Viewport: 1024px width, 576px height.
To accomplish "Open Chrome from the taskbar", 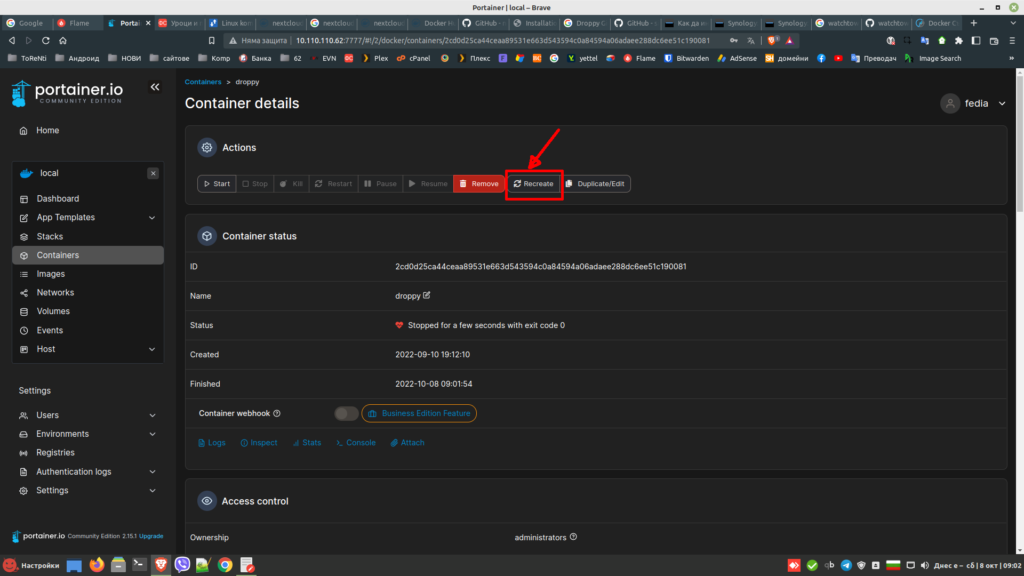I will tap(225, 565).
